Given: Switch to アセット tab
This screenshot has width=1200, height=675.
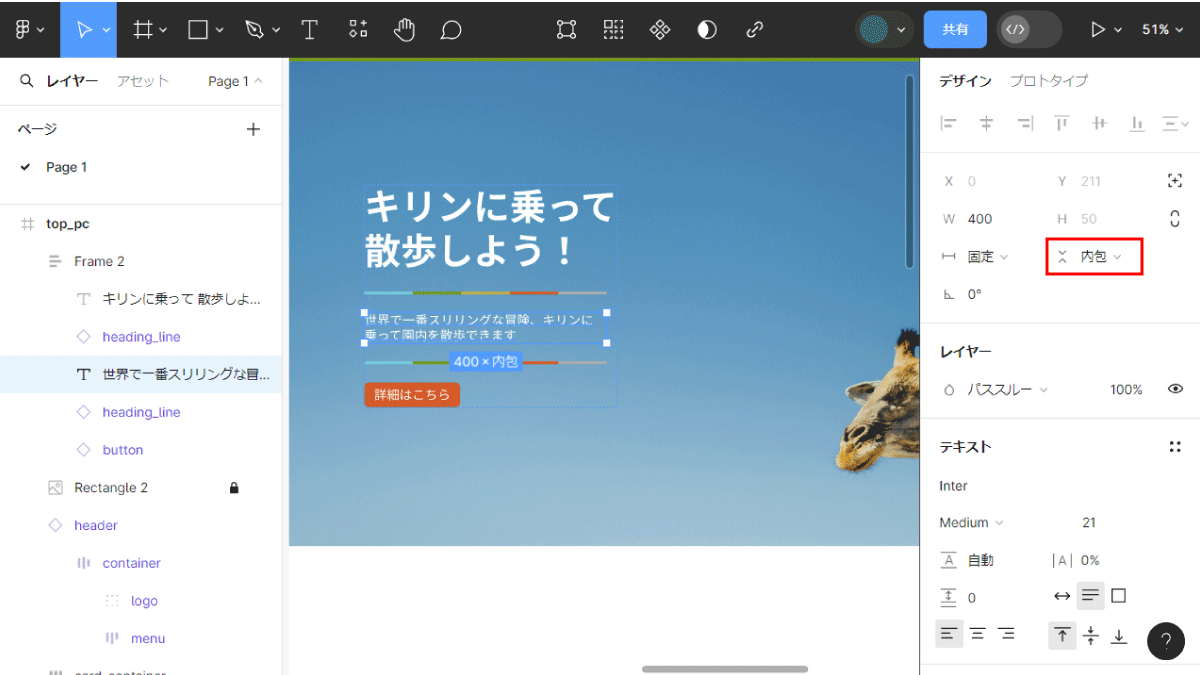Looking at the screenshot, I should [x=143, y=81].
